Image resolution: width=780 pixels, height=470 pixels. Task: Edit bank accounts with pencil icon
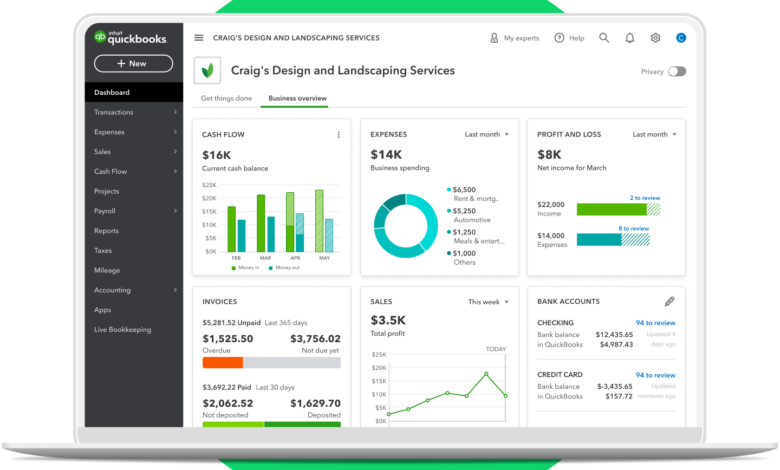coord(670,301)
